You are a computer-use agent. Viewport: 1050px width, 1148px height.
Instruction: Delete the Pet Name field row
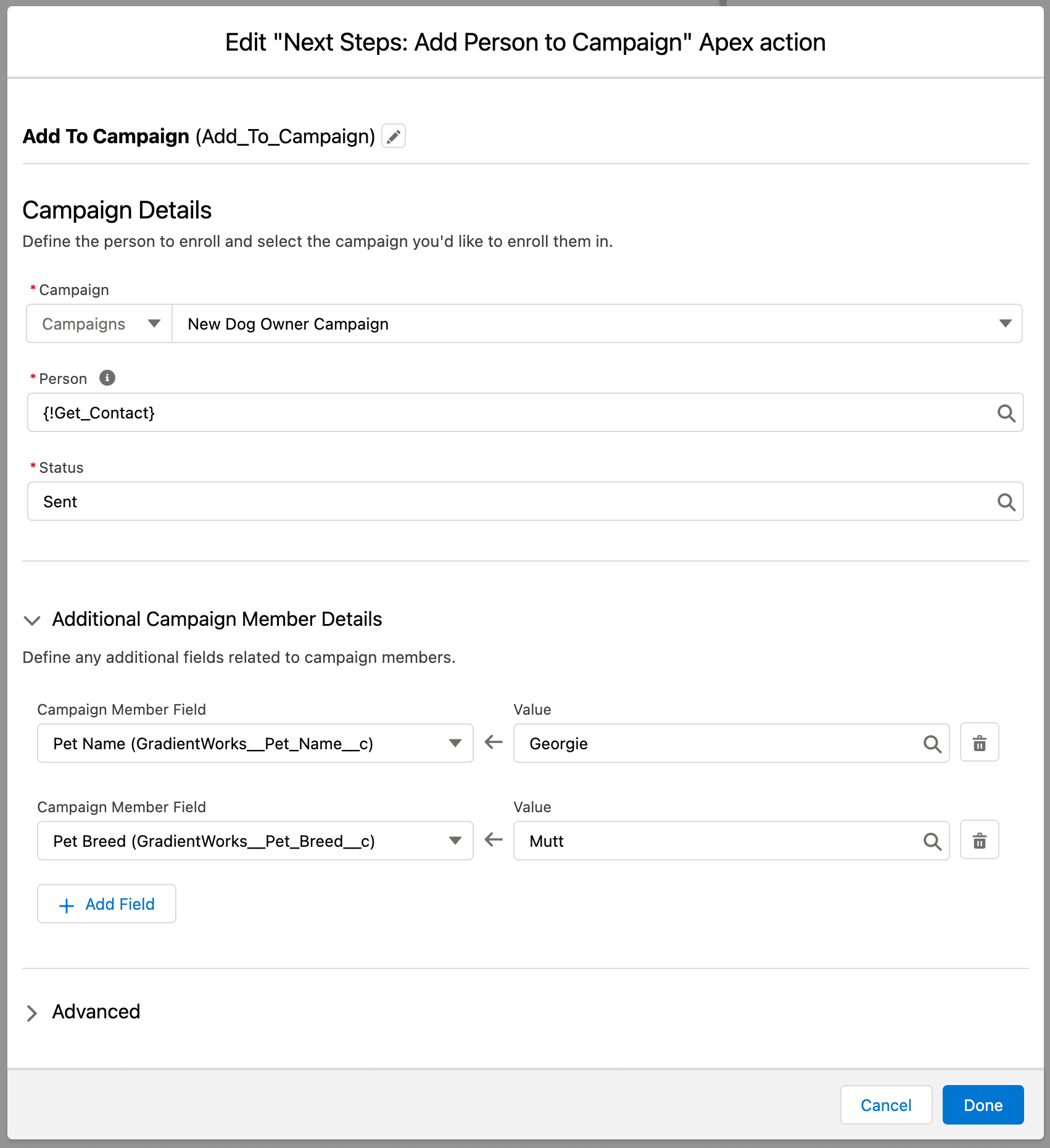pos(979,743)
